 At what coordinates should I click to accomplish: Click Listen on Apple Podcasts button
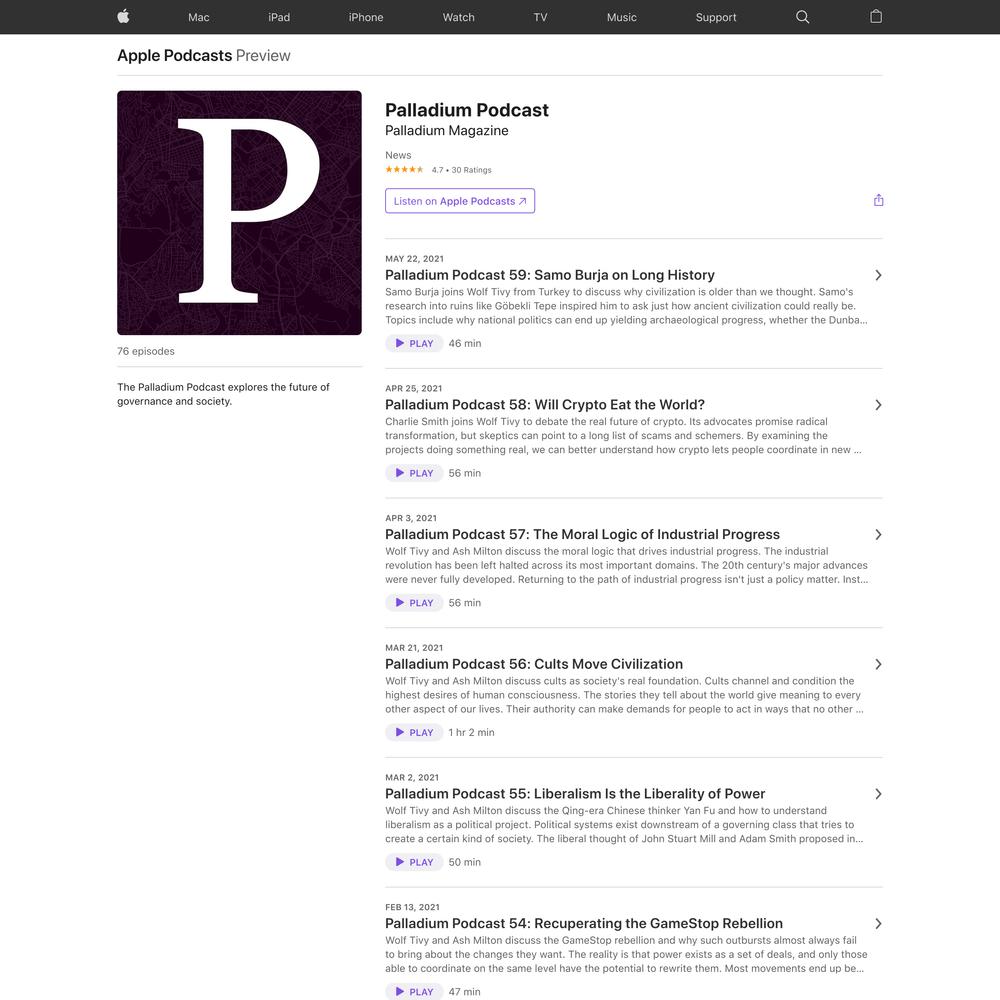460,201
